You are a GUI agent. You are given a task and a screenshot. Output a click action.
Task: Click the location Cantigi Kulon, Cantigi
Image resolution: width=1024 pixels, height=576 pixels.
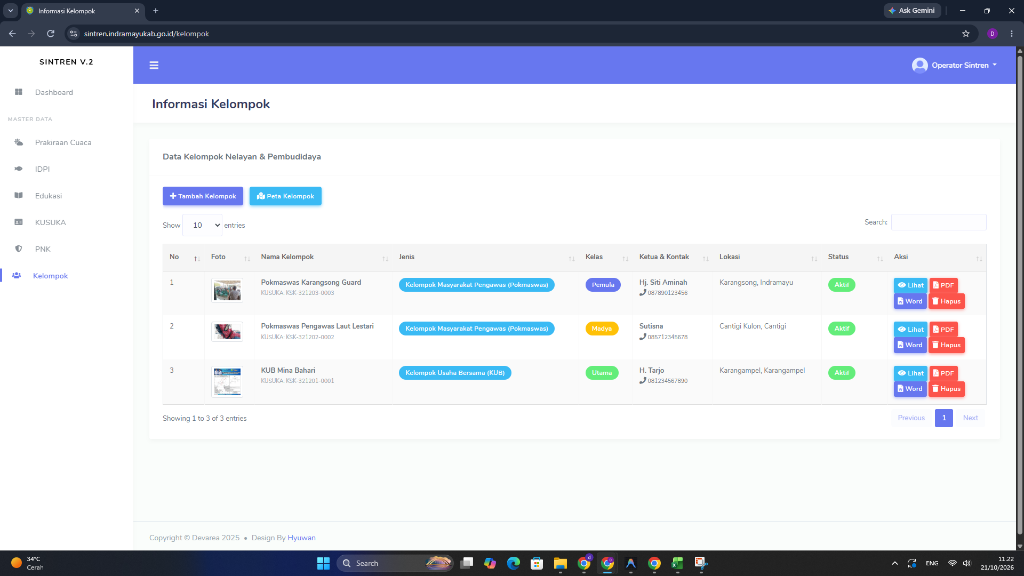(x=752, y=327)
